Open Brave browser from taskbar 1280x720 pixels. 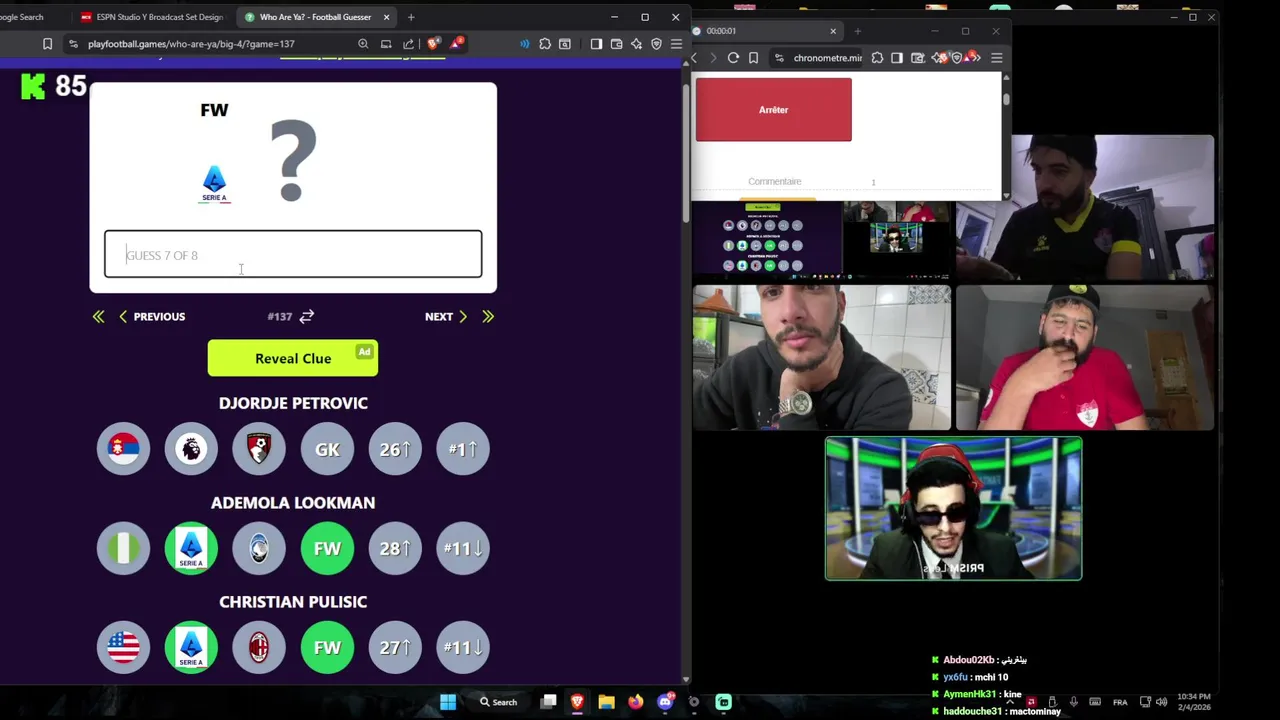point(577,702)
